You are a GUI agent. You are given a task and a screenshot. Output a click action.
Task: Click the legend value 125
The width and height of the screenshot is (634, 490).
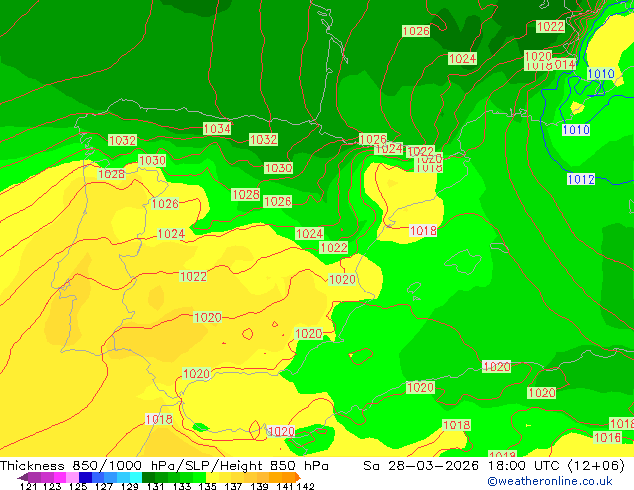click(x=78, y=486)
